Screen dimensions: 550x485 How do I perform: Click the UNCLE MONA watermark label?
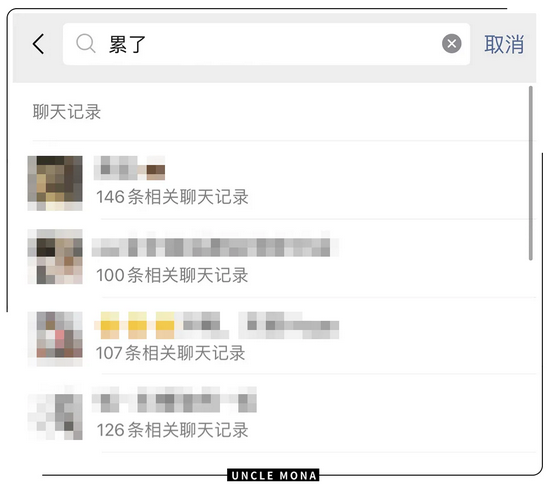click(273, 476)
